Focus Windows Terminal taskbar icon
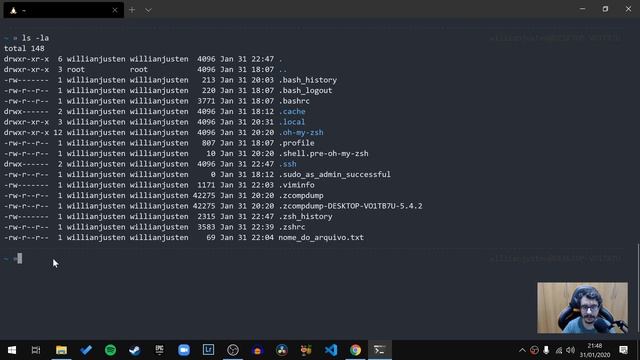Screen dimensions: 640x360 pos(380,350)
